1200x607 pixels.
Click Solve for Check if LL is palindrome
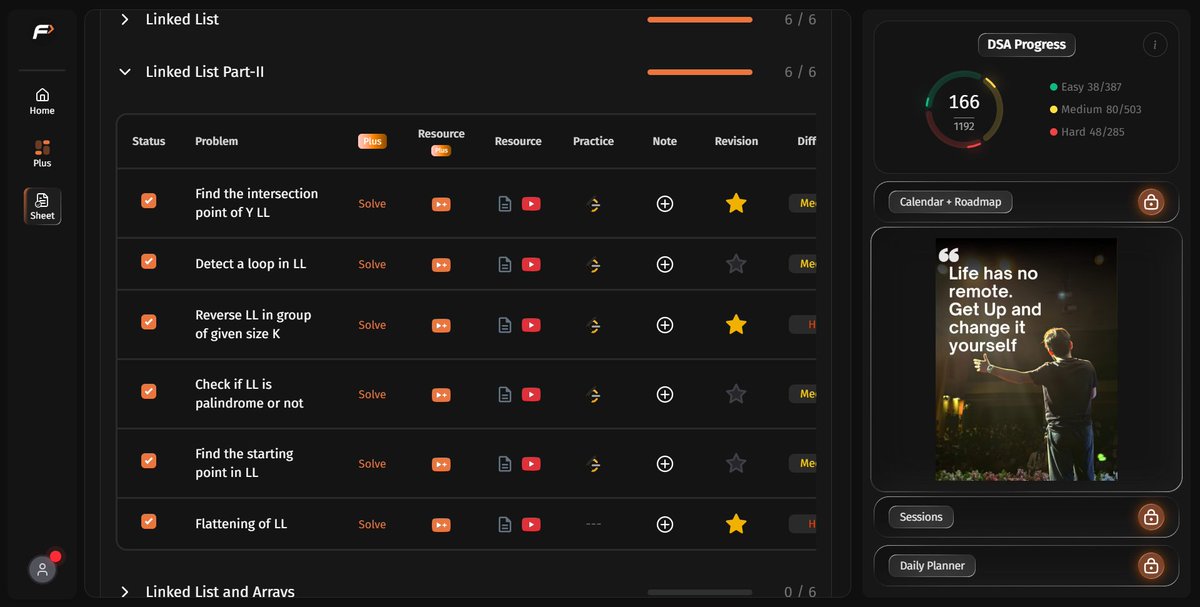point(372,394)
